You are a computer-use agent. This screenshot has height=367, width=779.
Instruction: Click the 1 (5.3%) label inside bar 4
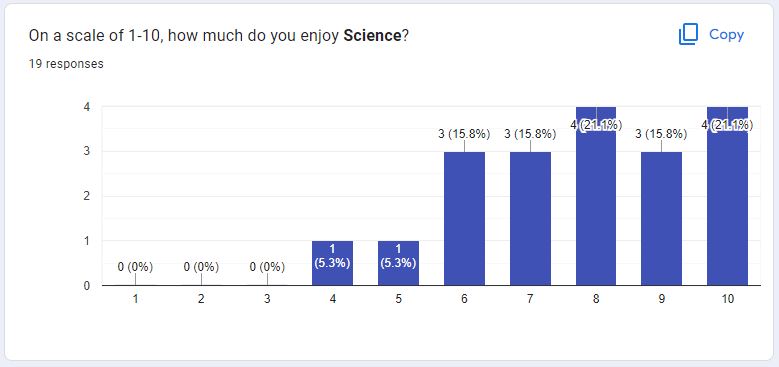pyautogui.click(x=332, y=256)
